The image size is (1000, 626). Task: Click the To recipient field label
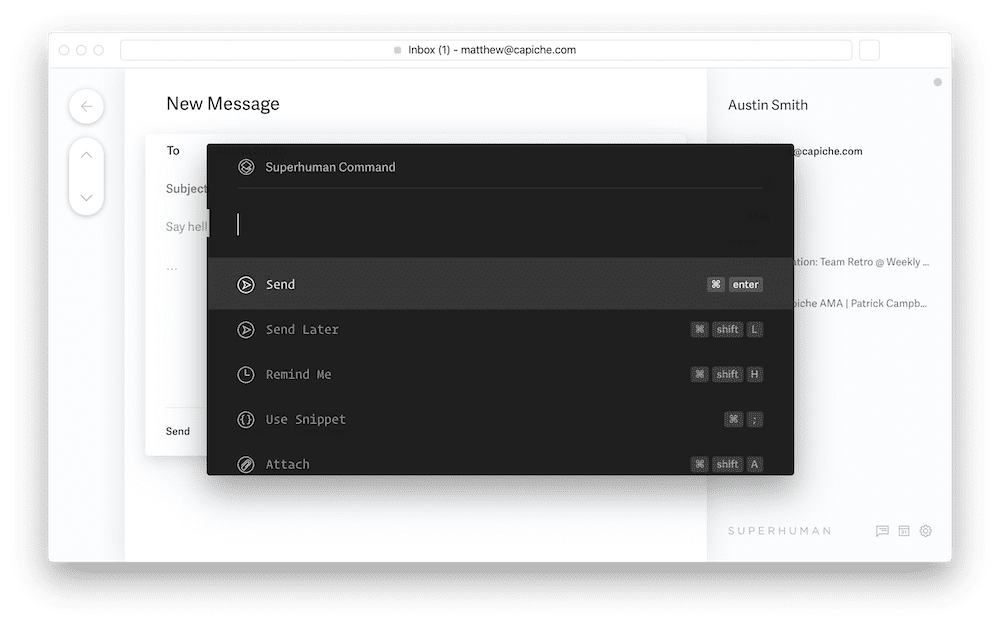pyautogui.click(x=173, y=151)
